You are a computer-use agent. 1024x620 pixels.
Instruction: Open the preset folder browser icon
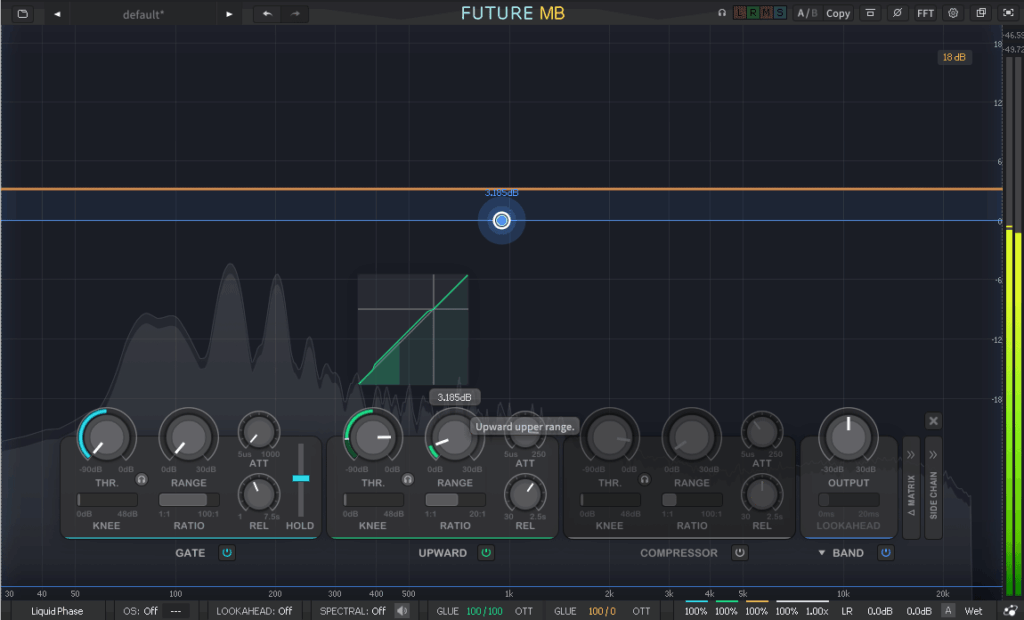pyautogui.click(x=23, y=14)
